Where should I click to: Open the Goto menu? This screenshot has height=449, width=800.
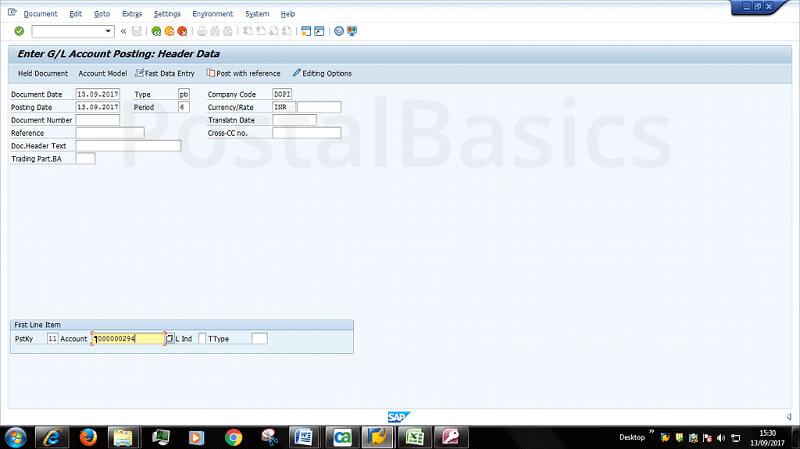tap(102, 14)
